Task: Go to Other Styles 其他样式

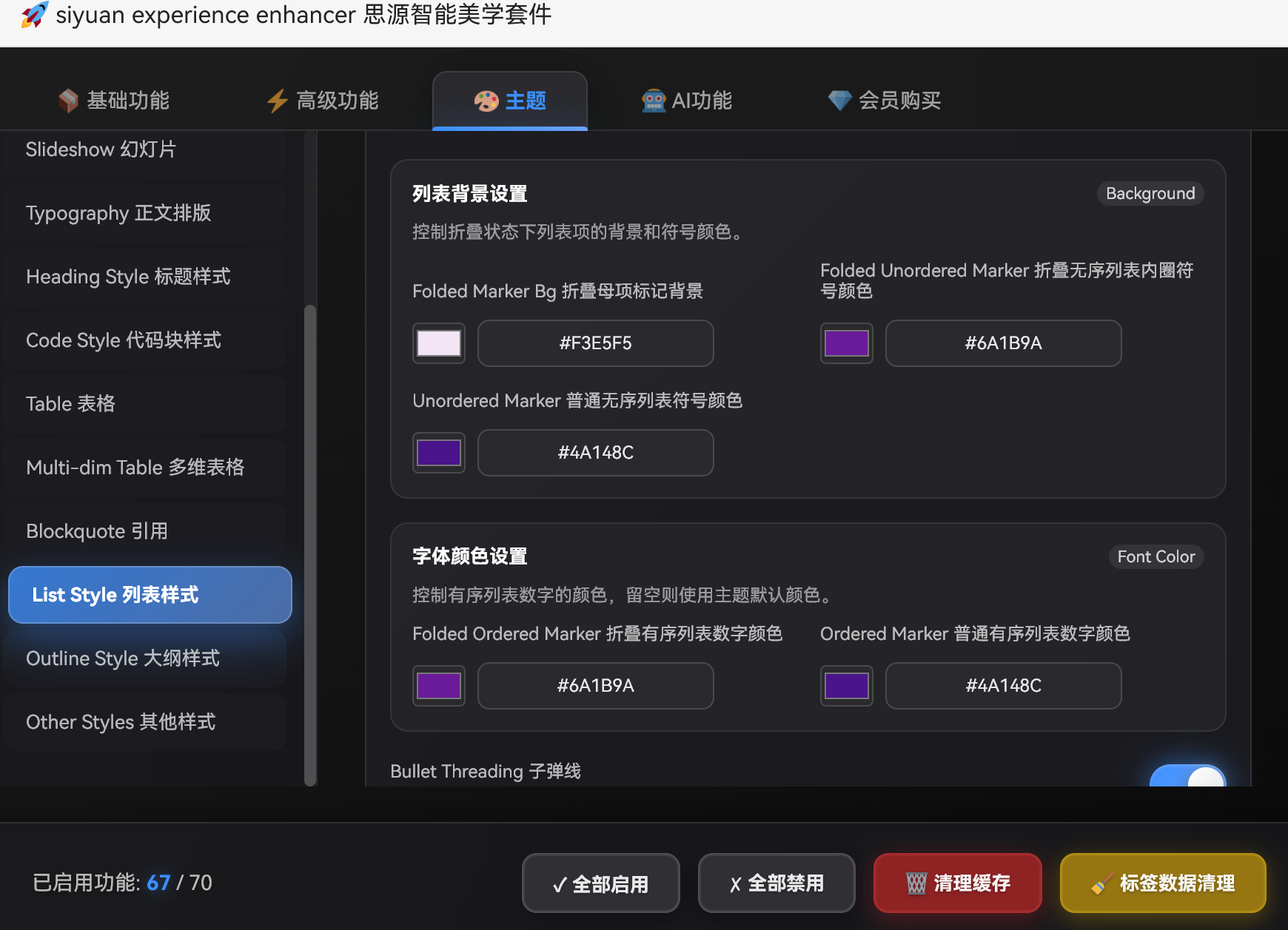Action: [146, 722]
